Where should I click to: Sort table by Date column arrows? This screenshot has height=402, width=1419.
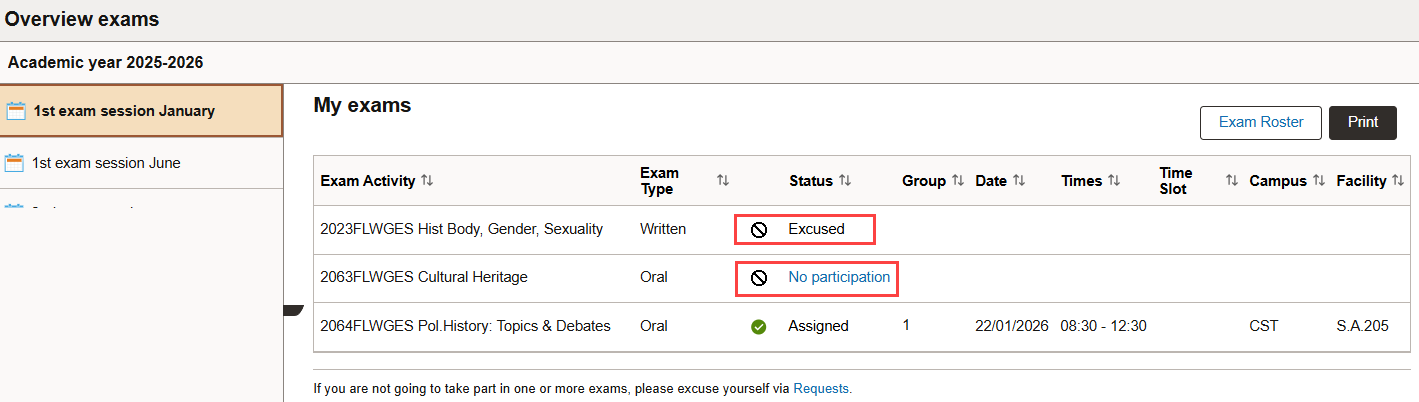pyautogui.click(x=1019, y=181)
